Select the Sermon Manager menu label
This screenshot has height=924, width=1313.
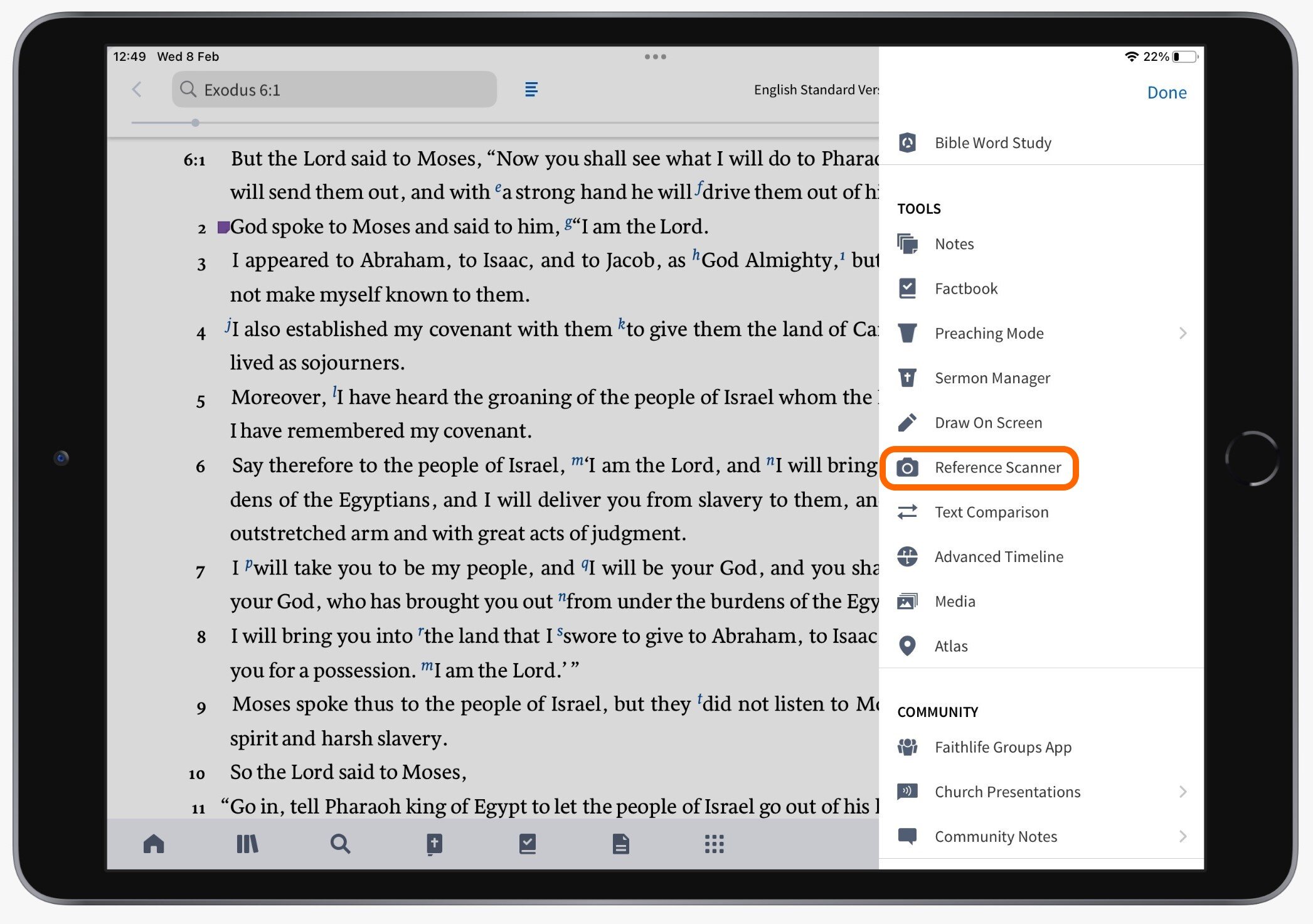[992, 378]
